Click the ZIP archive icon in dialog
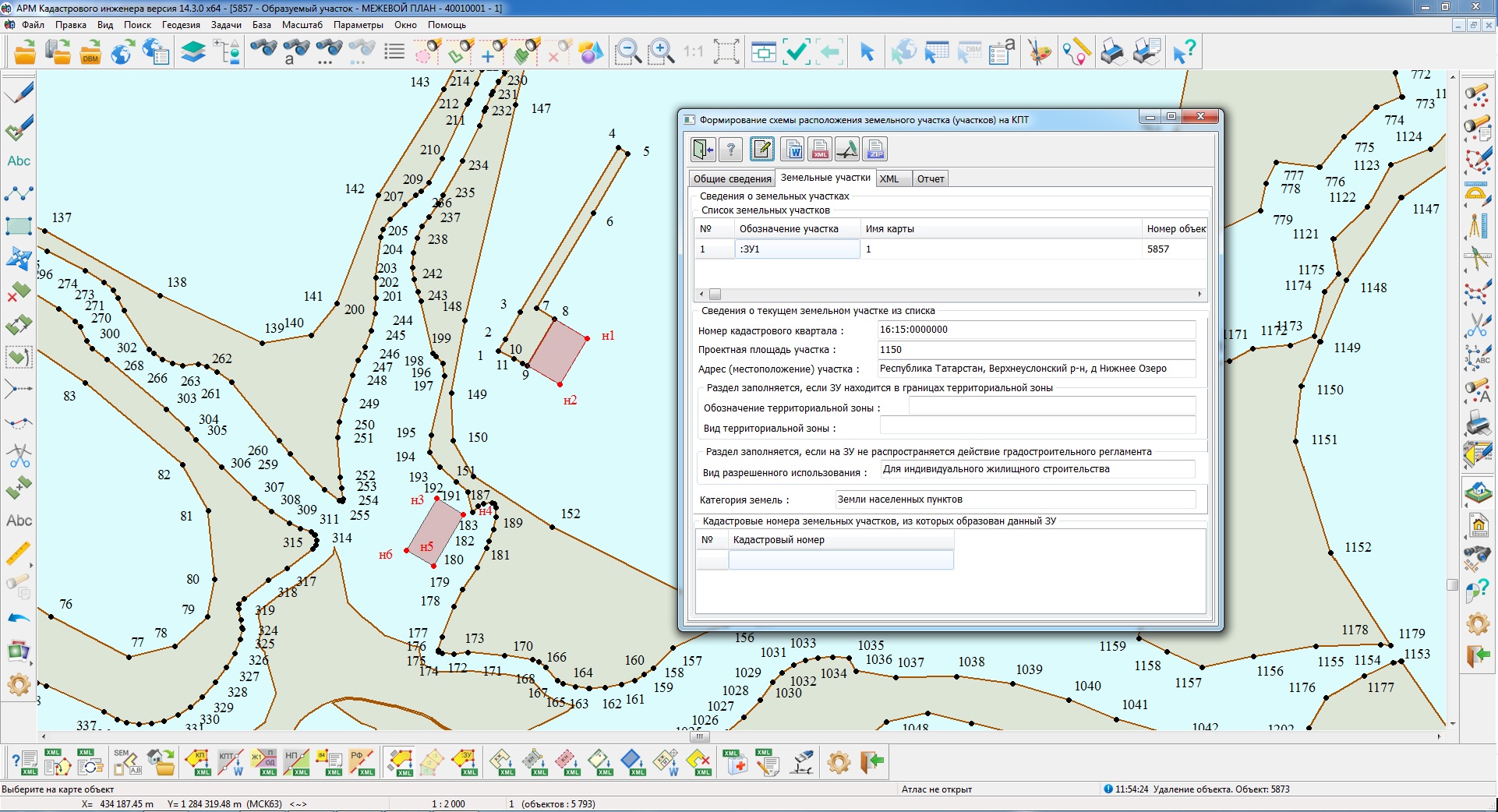The width and height of the screenshot is (1498, 812). [875, 149]
